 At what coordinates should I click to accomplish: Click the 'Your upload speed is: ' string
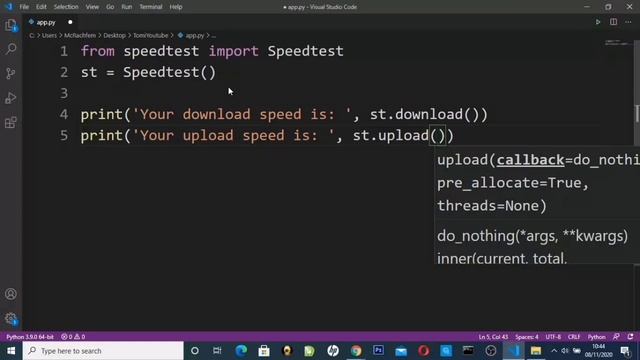point(234,136)
